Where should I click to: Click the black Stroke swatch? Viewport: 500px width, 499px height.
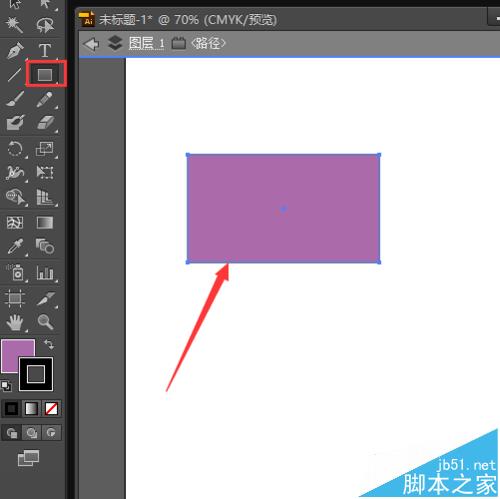click(x=36, y=374)
